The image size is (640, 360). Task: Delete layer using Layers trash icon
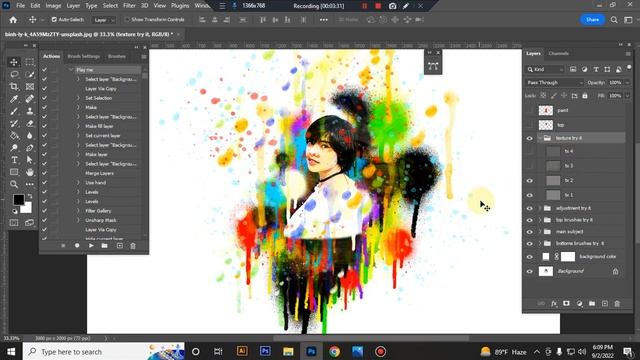click(617, 304)
